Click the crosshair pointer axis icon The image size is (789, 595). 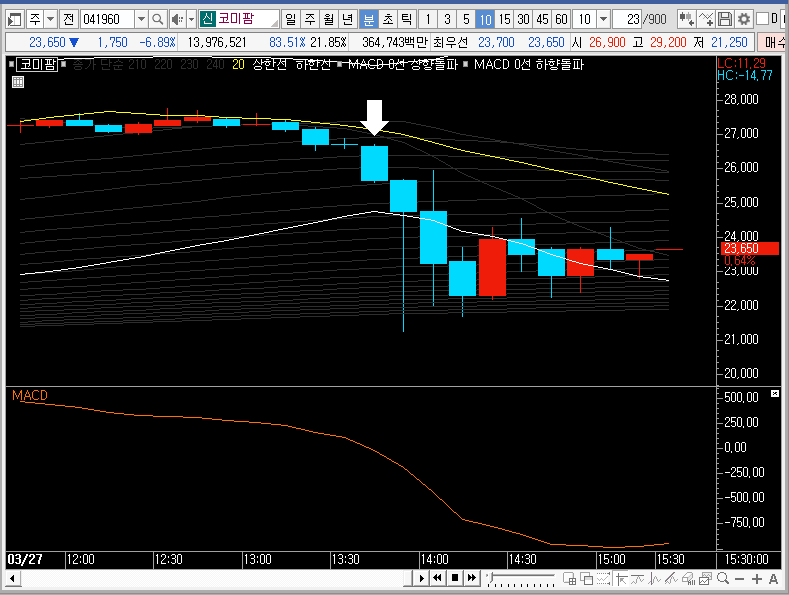tap(620, 579)
